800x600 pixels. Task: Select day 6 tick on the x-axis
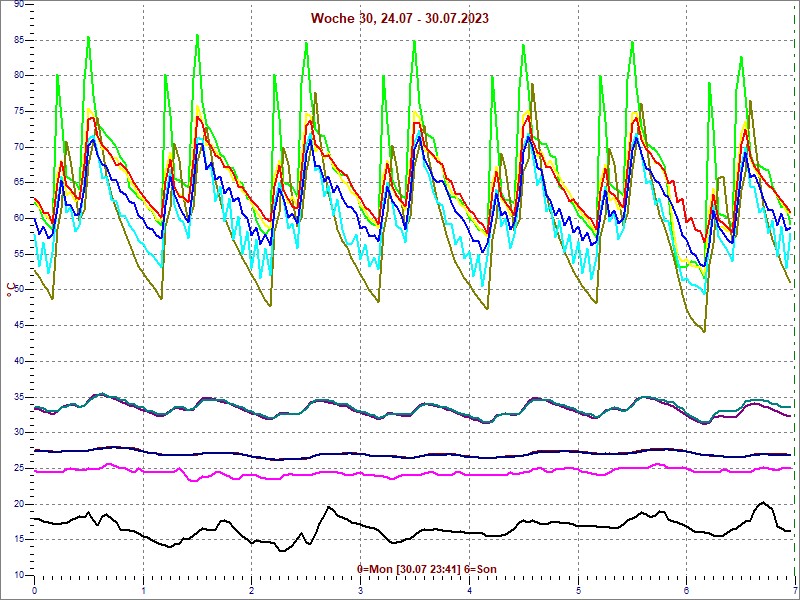(686, 590)
